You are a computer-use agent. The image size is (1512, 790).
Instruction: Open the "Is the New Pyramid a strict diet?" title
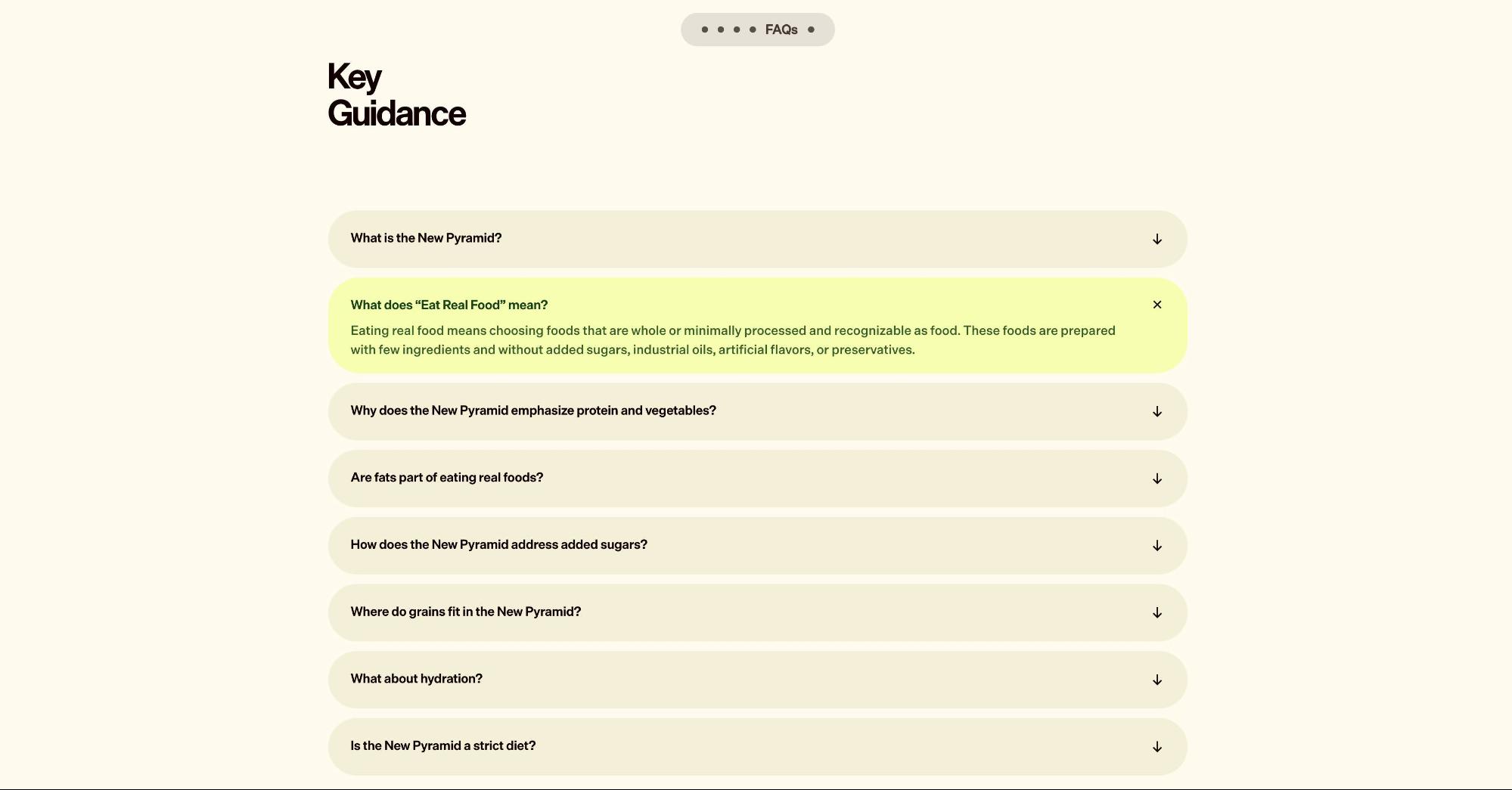pos(442,746)
